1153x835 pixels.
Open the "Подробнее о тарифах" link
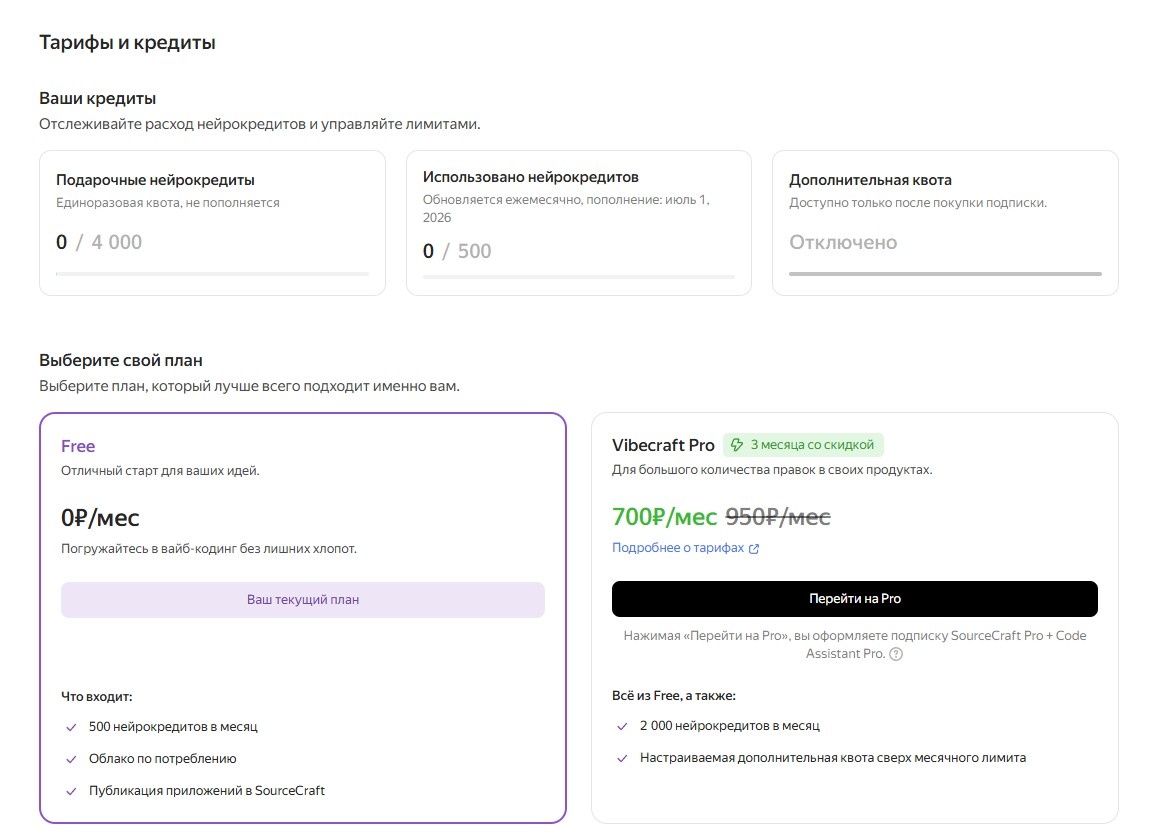click(x=678, y=548)
